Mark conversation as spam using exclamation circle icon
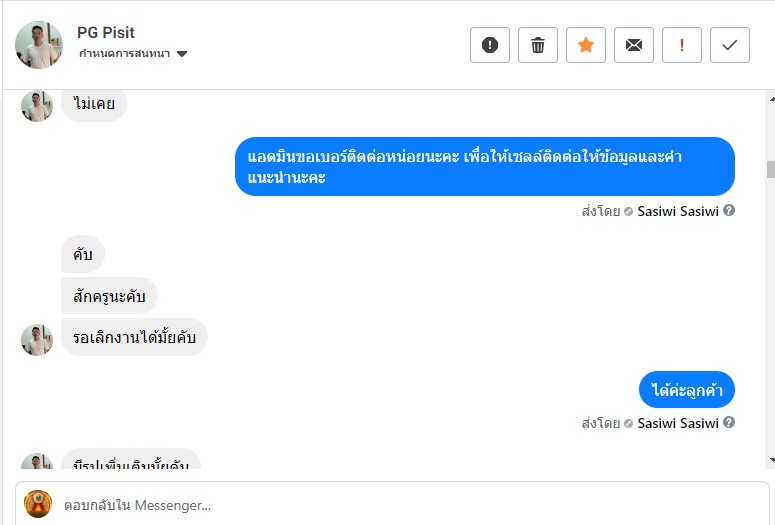 (490, 45)
